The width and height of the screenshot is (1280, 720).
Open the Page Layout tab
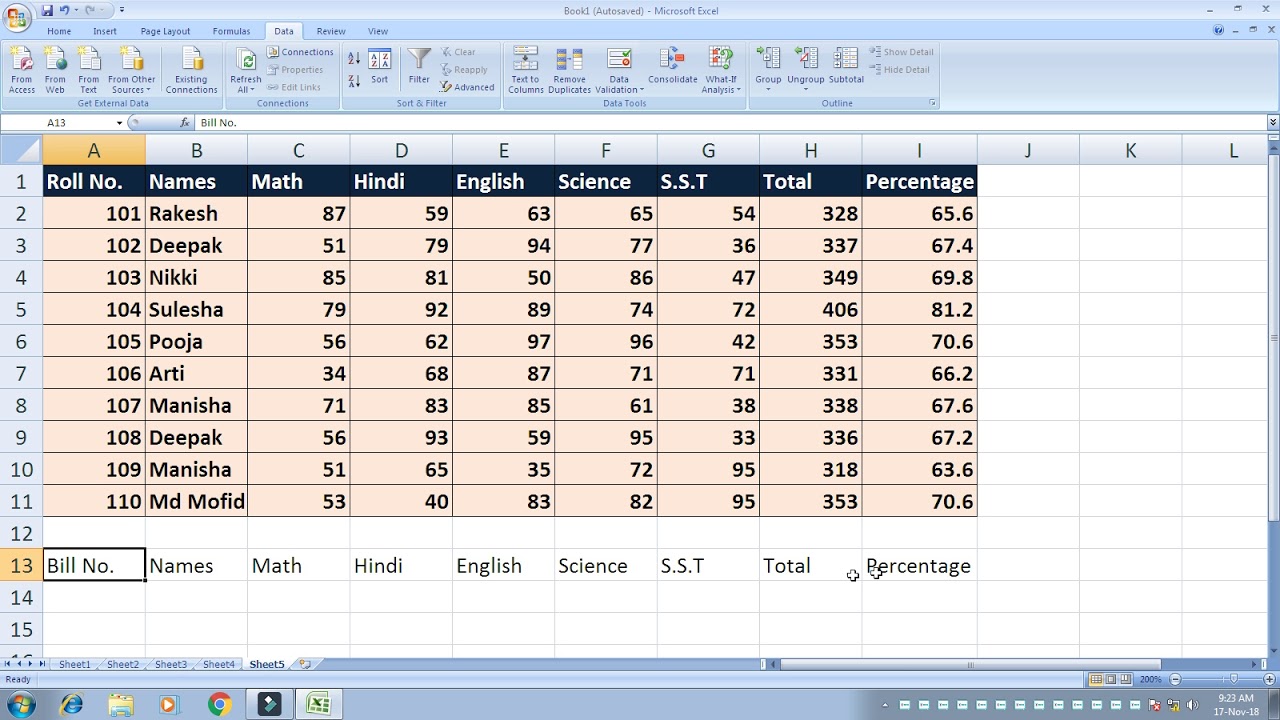tap(165, 31)
